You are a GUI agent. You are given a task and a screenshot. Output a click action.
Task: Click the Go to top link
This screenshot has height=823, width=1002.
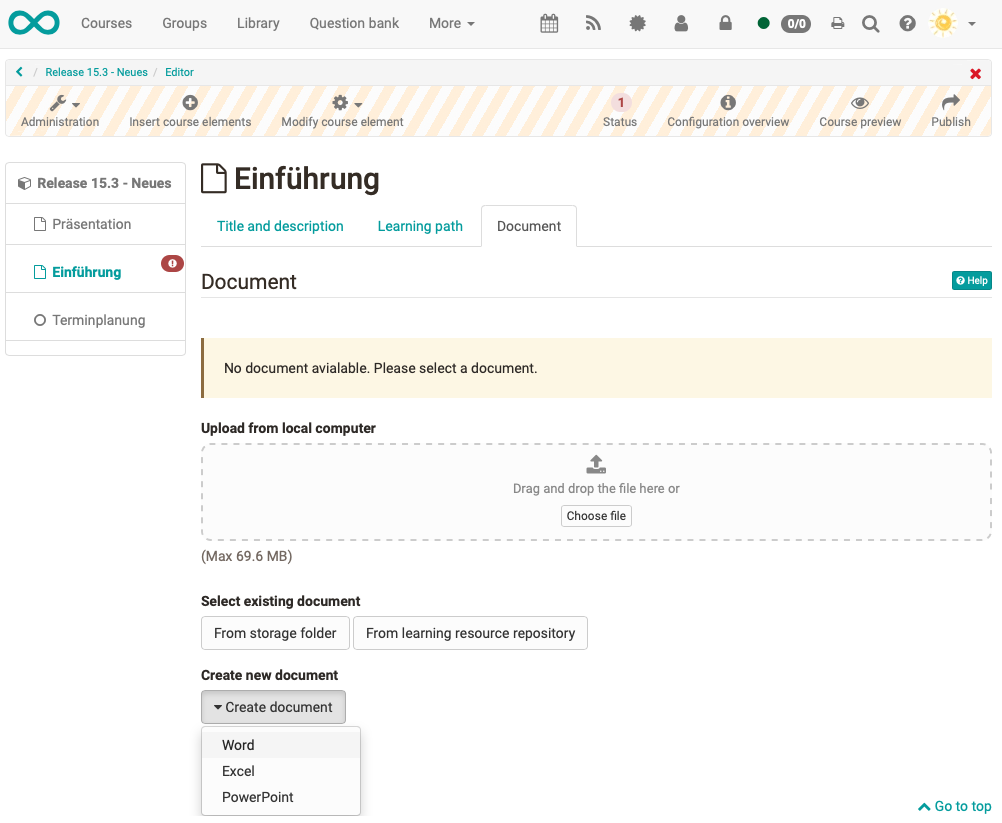click(955, 806)
